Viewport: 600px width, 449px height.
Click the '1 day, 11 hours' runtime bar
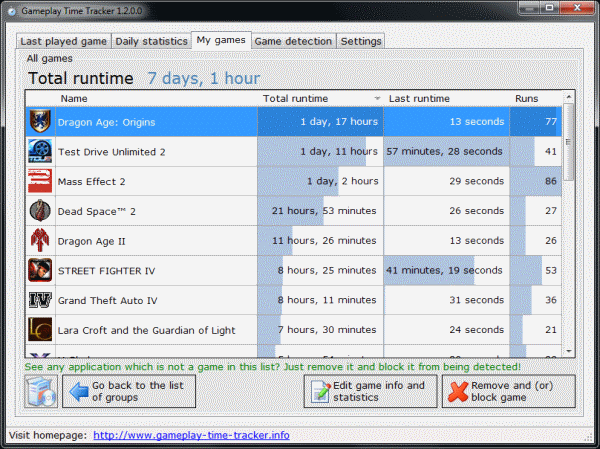(x=320, y=152)
